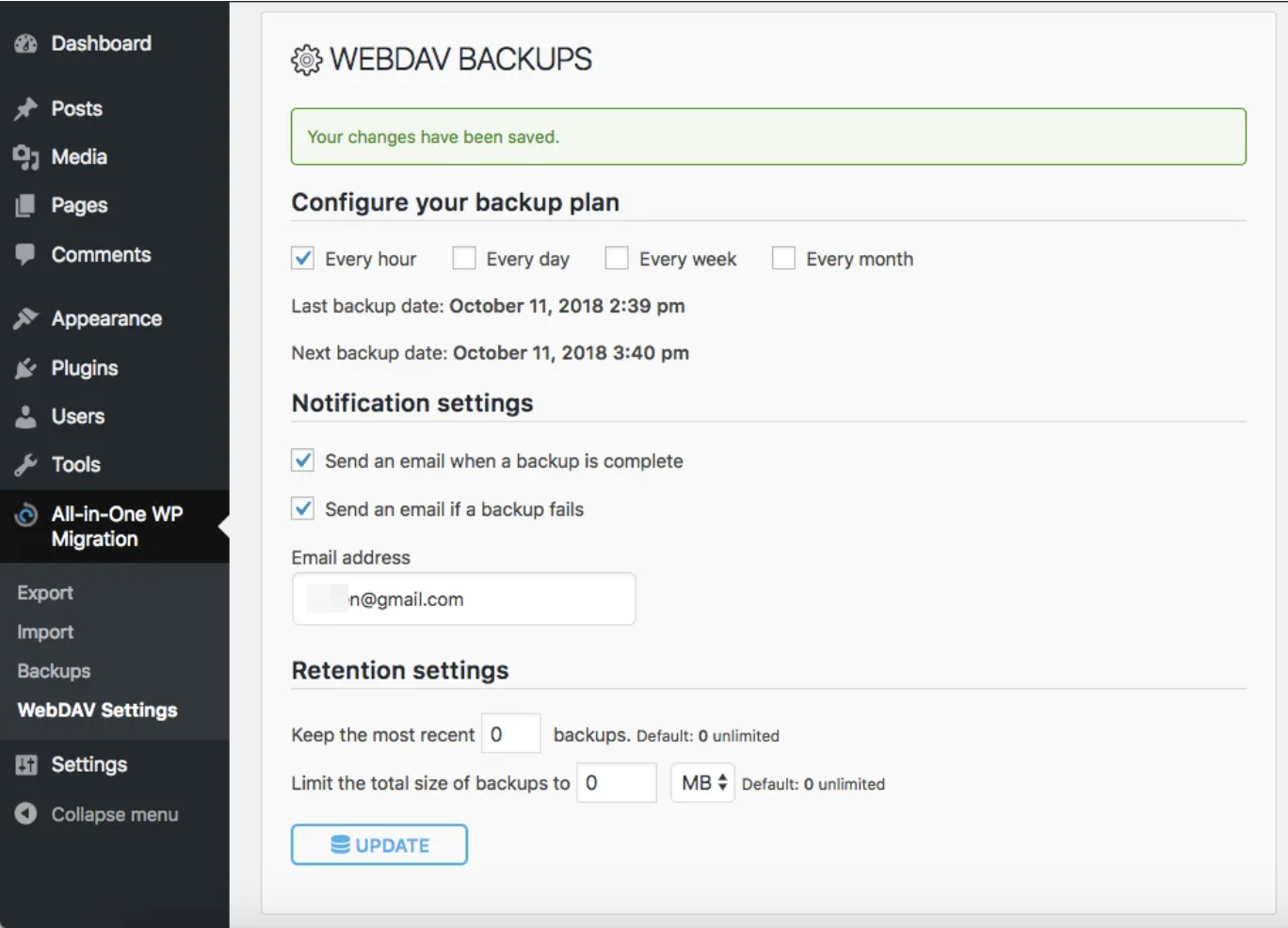
Task: Click the Dashboard gauge icon
Action: (25, 43)
